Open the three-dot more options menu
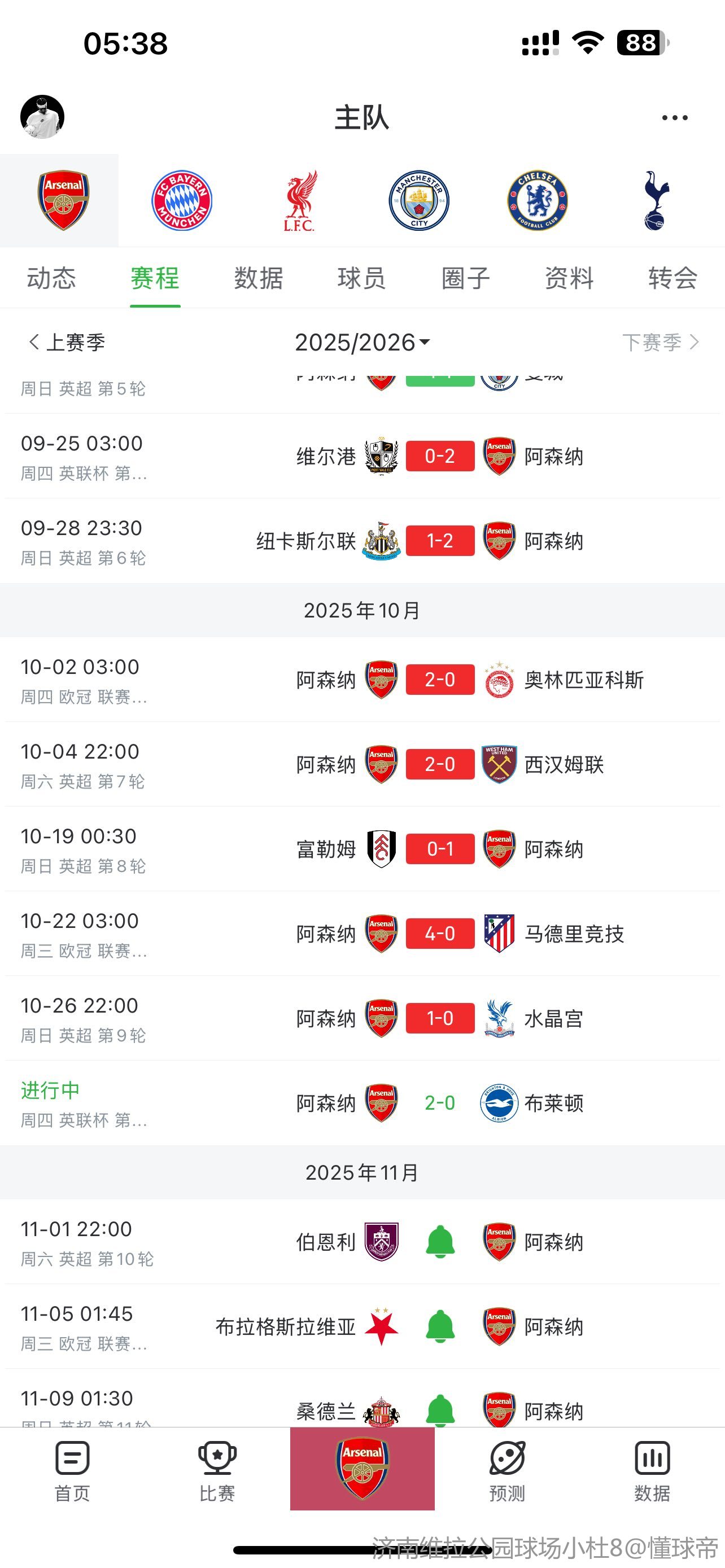The width and height of the screenshot is (725, 1568). [675, 117]
